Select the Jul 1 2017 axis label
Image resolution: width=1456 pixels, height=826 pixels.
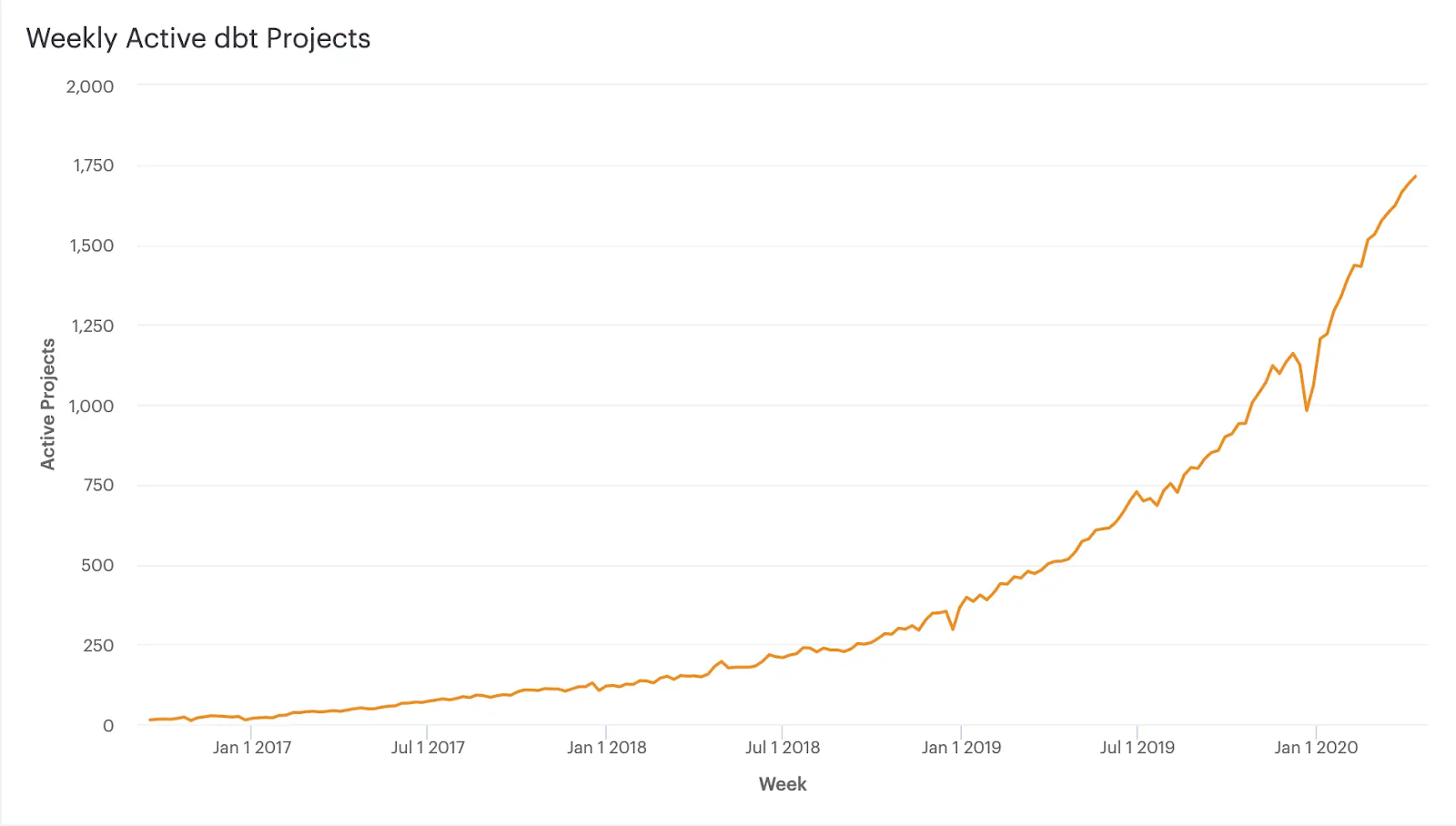(428, 748)
